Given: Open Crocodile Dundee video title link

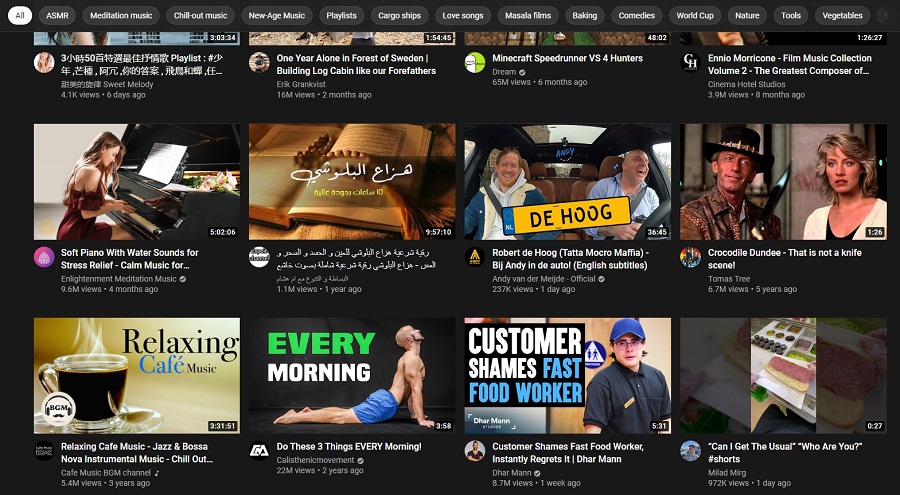Looking at the screenshot, I should (x=784, y=259).
